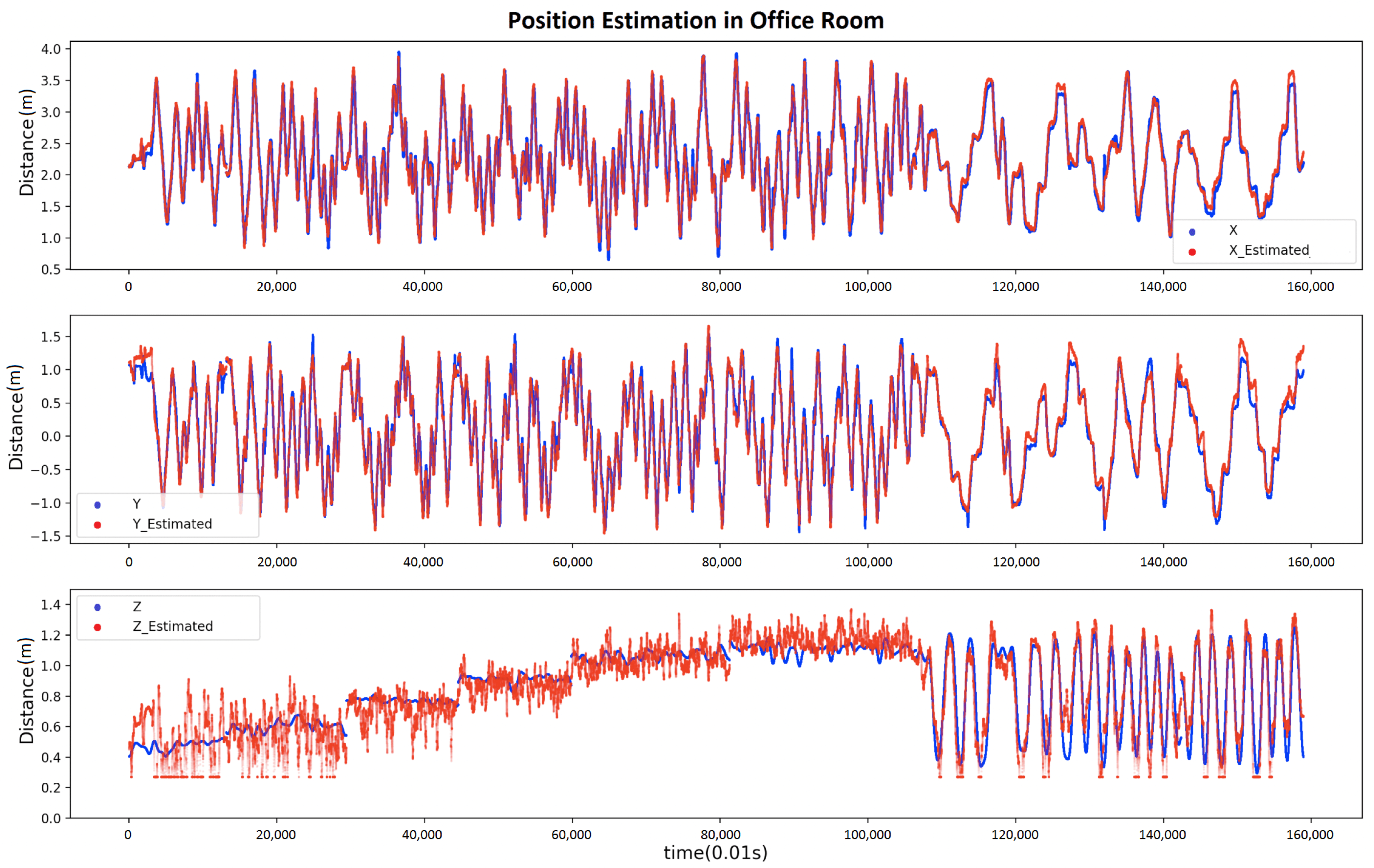Click the 80,000 tick under the top plot
Screen dimensions: 1374x868
tap(721, 287)
